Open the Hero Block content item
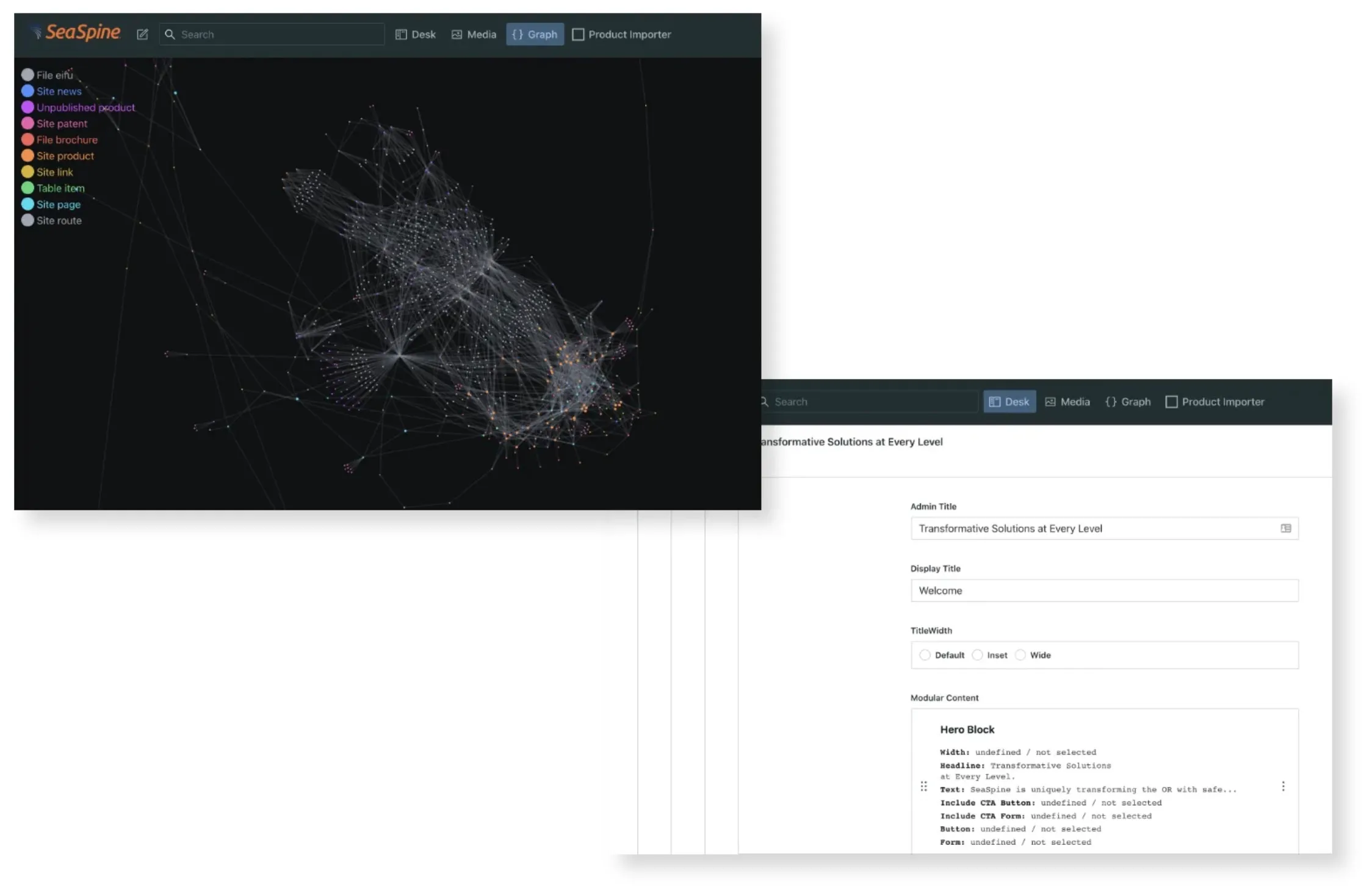 967,730
